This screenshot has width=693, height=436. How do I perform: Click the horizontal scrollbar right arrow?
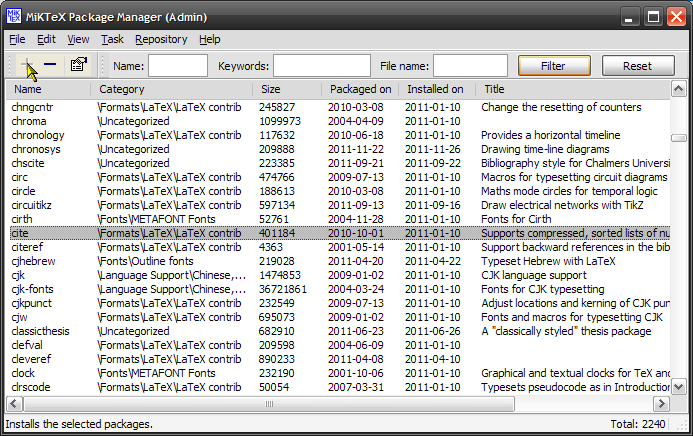pos(661,404)
